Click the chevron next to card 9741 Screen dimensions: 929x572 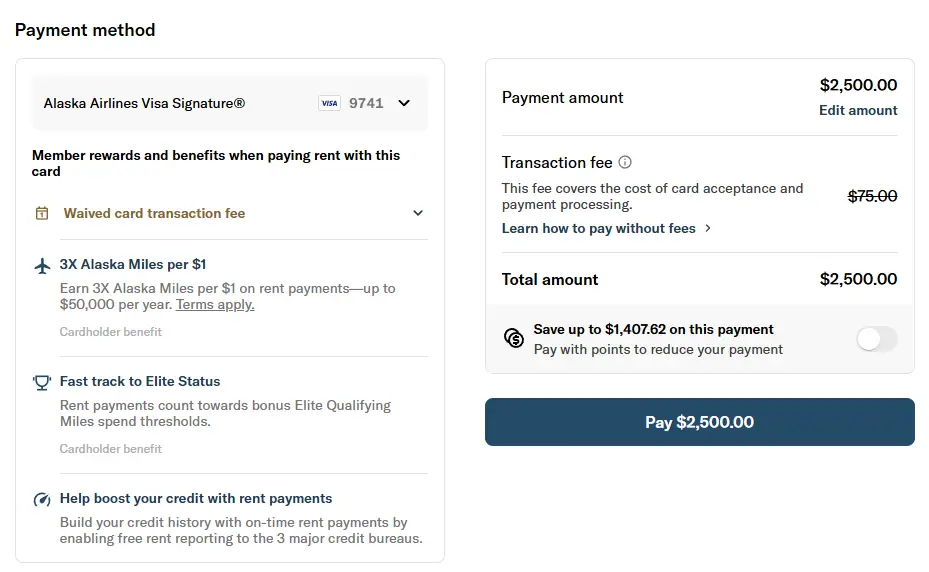click(404, 103)
